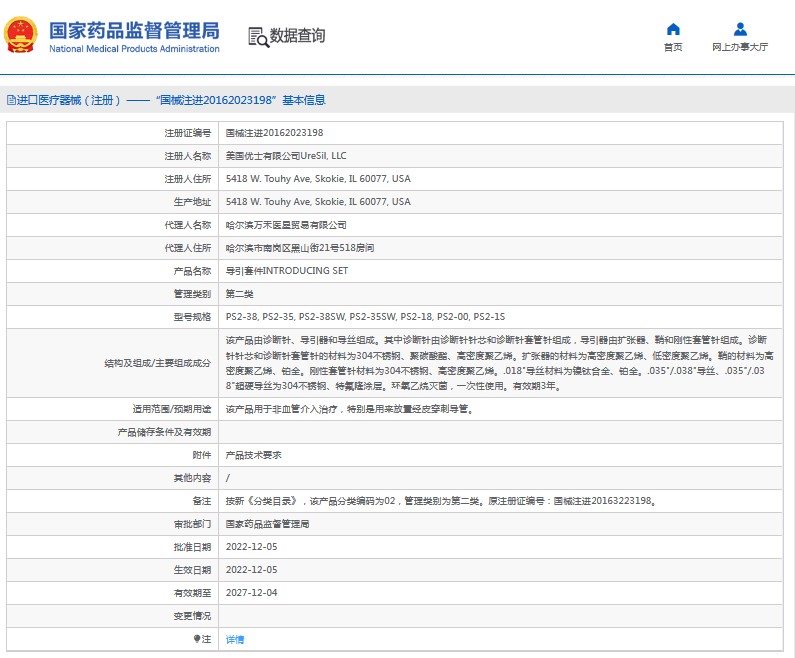Click the 生产地址 address value
The image size is (795, 658).
coord(318,202)
